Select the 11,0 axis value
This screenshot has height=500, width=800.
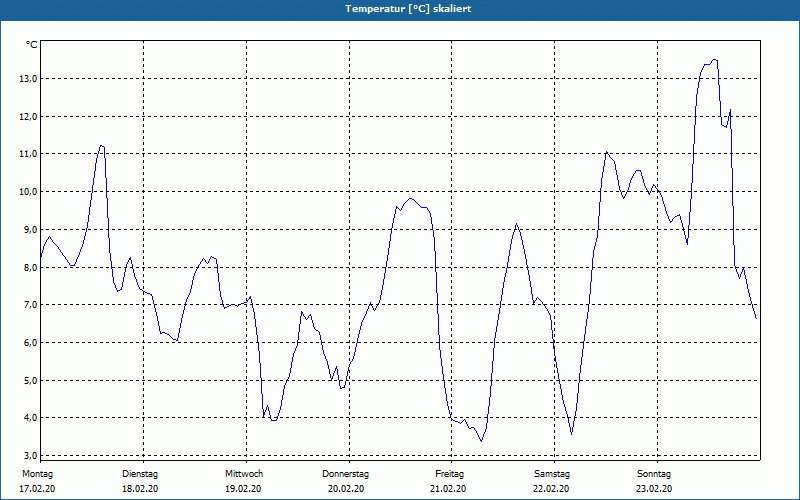(29, 154)
